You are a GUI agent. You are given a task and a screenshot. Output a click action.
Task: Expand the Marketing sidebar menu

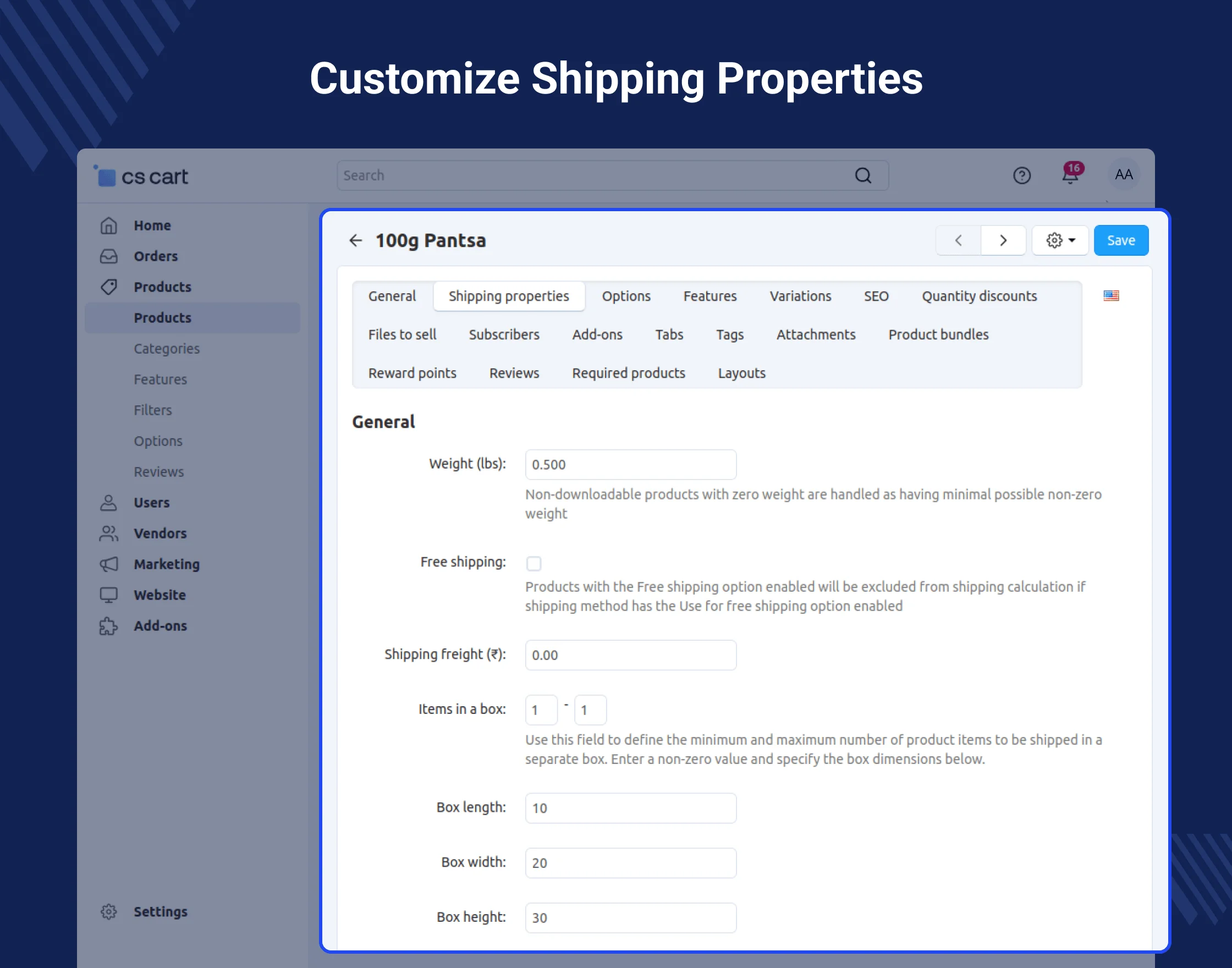tap(167, 564)
